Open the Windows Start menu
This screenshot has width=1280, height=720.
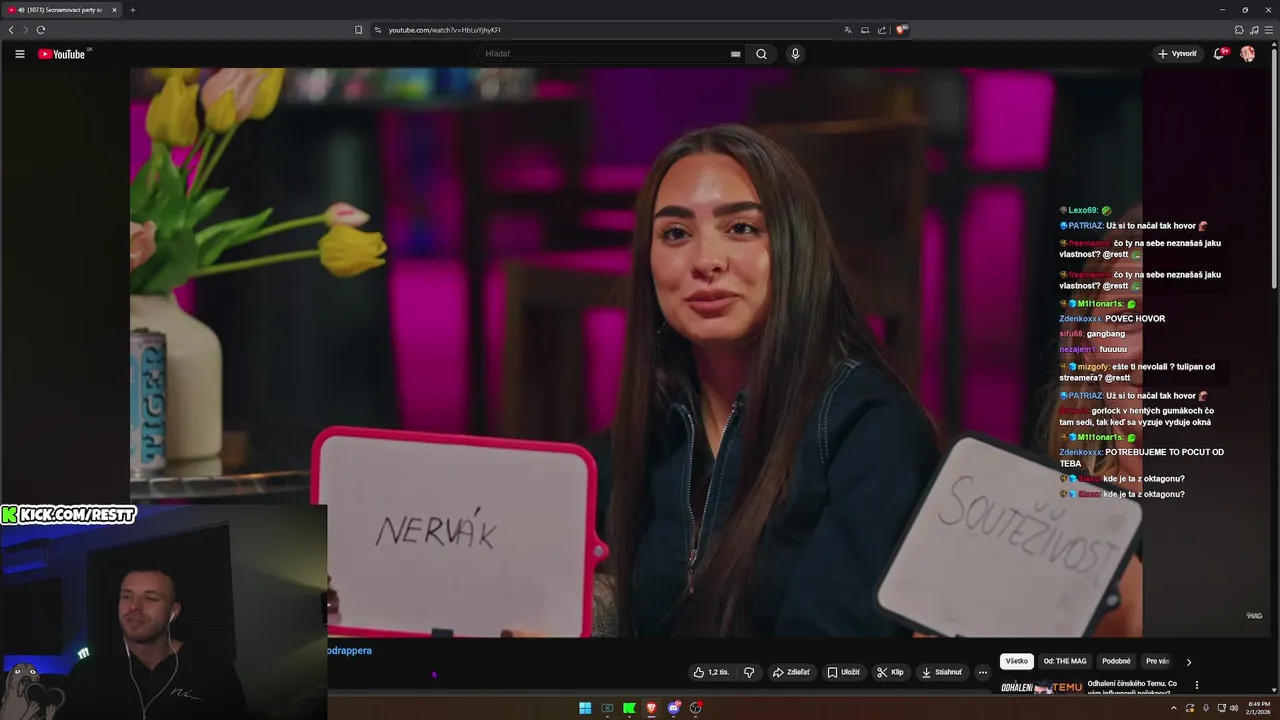[585, 708]
